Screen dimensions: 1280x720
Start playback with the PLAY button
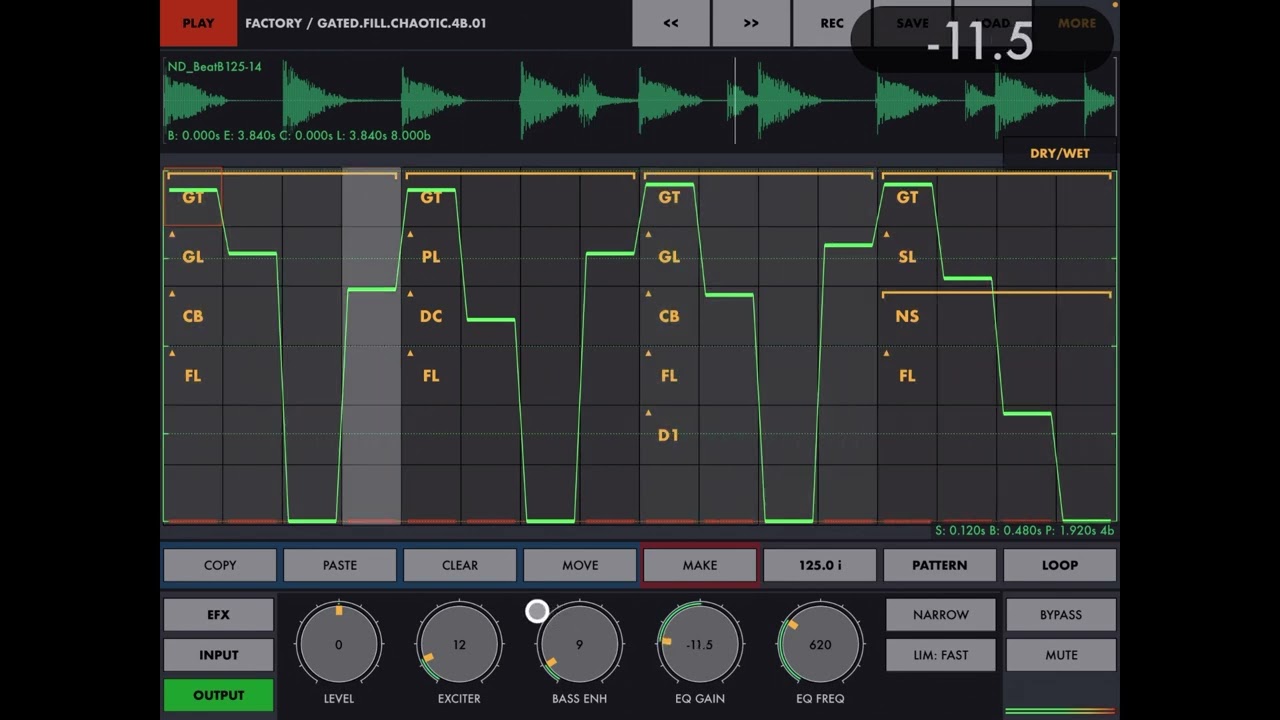[198, 23]
